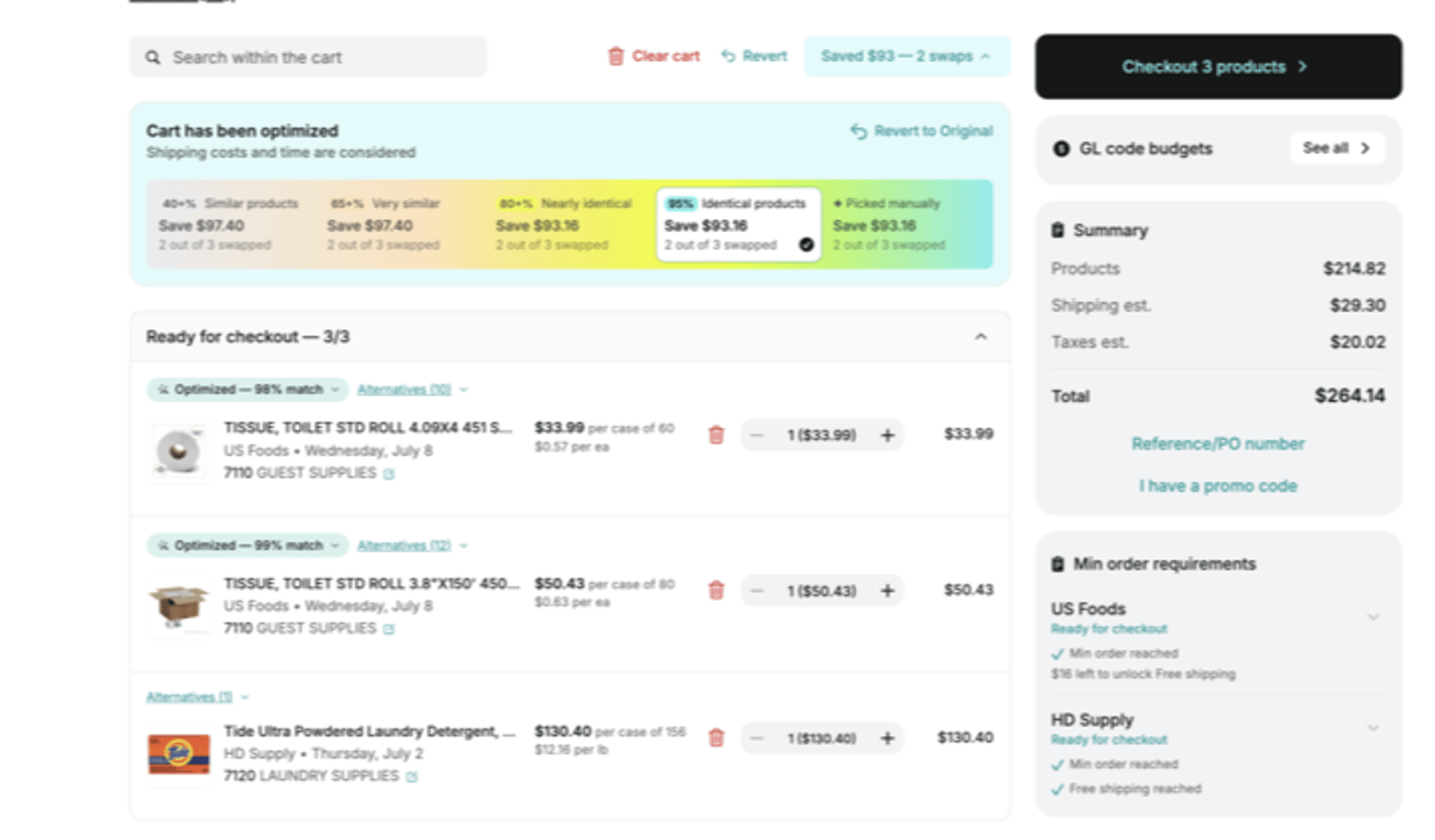1435x840 pixels.
Task: Open the Tide detergent product thumbnail
Action: pyautogui.click(x=178, y=753)
